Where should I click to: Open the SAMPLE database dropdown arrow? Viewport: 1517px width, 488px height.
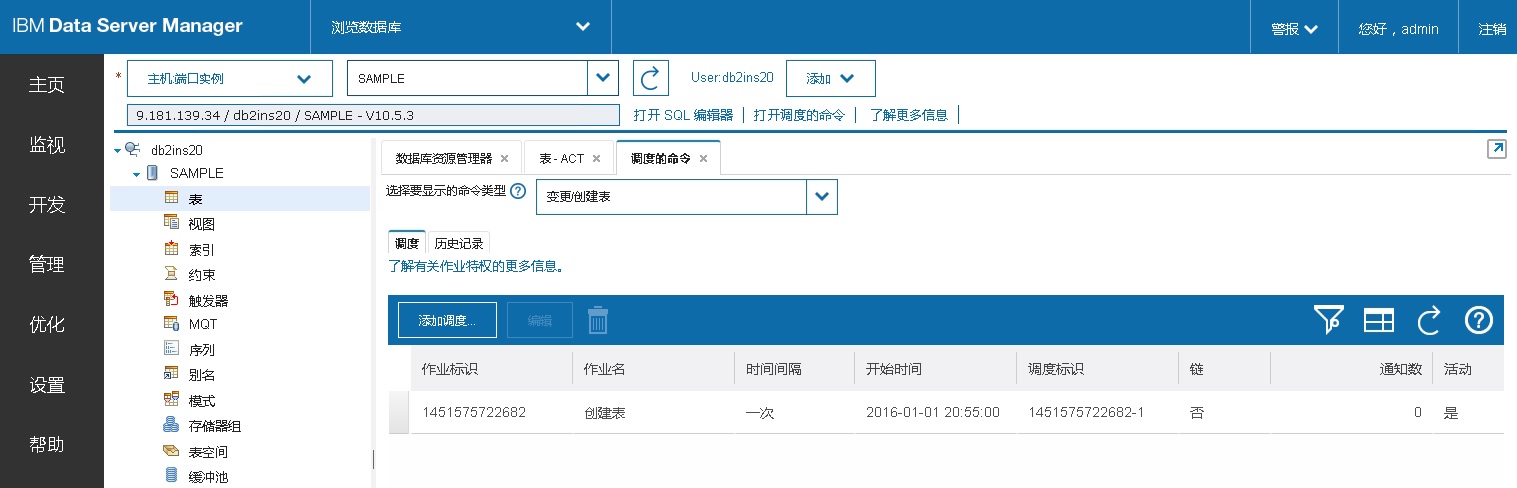[603, 78]
